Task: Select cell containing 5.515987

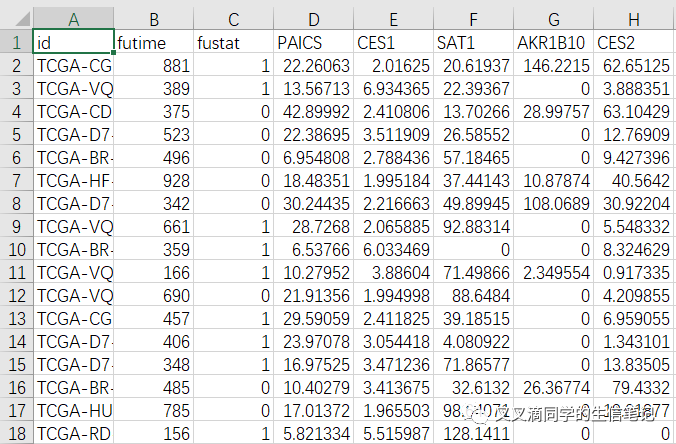Action: pyautogui.click(x=394, y=434)
